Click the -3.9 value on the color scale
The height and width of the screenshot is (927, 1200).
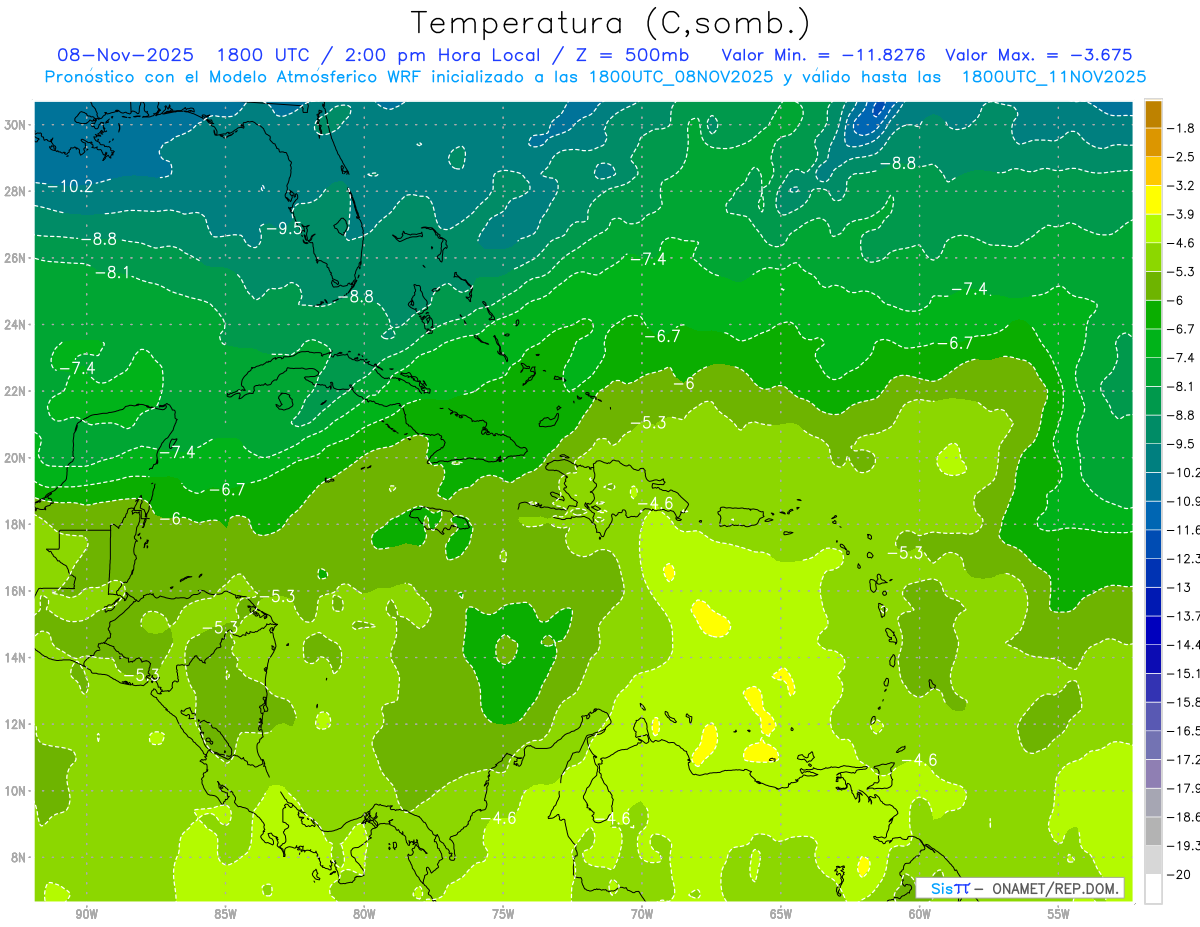1181,213
